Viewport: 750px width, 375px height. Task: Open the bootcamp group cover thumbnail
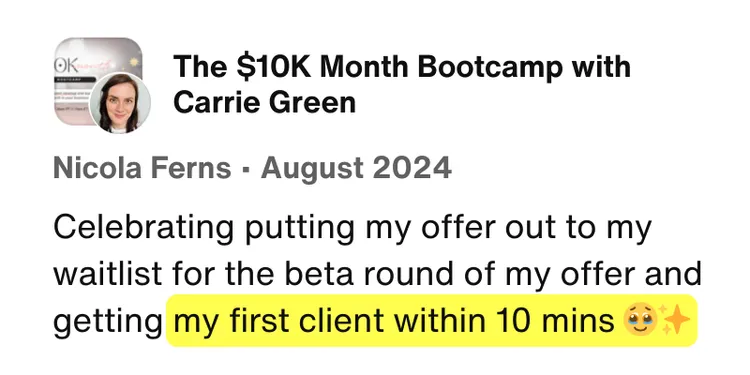(x=98, y=81)
